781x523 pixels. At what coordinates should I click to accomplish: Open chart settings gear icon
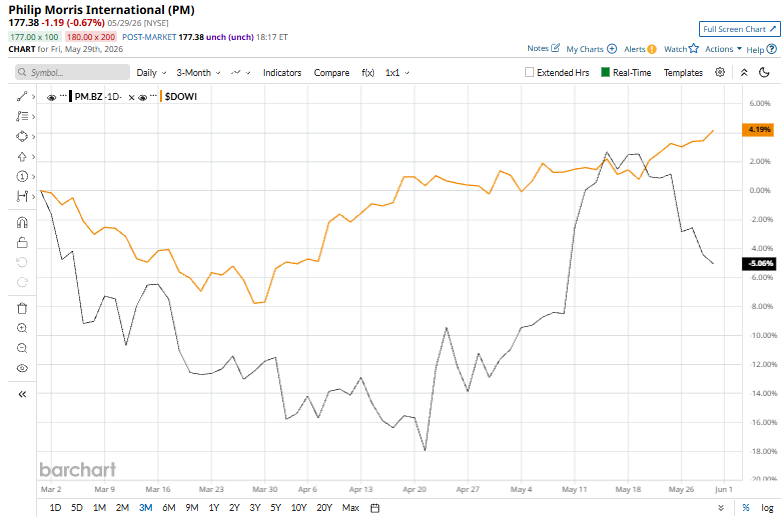click(x=720, y=72)
